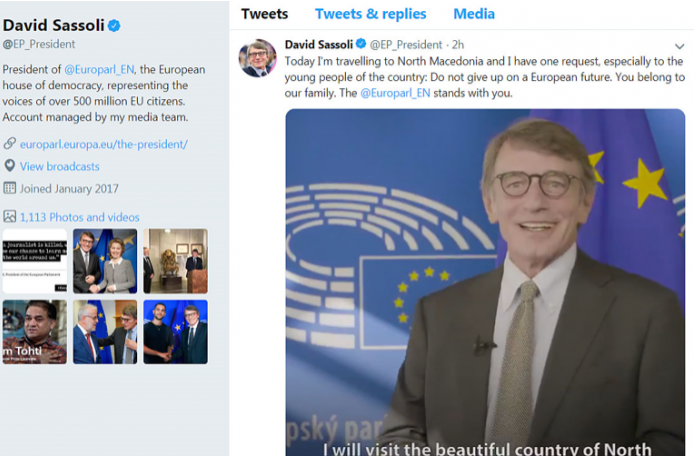The height and width of the screenshot is (462, 699).
Task: Click the chain link icon beside the website URL
Action: [x=10, y=144]
